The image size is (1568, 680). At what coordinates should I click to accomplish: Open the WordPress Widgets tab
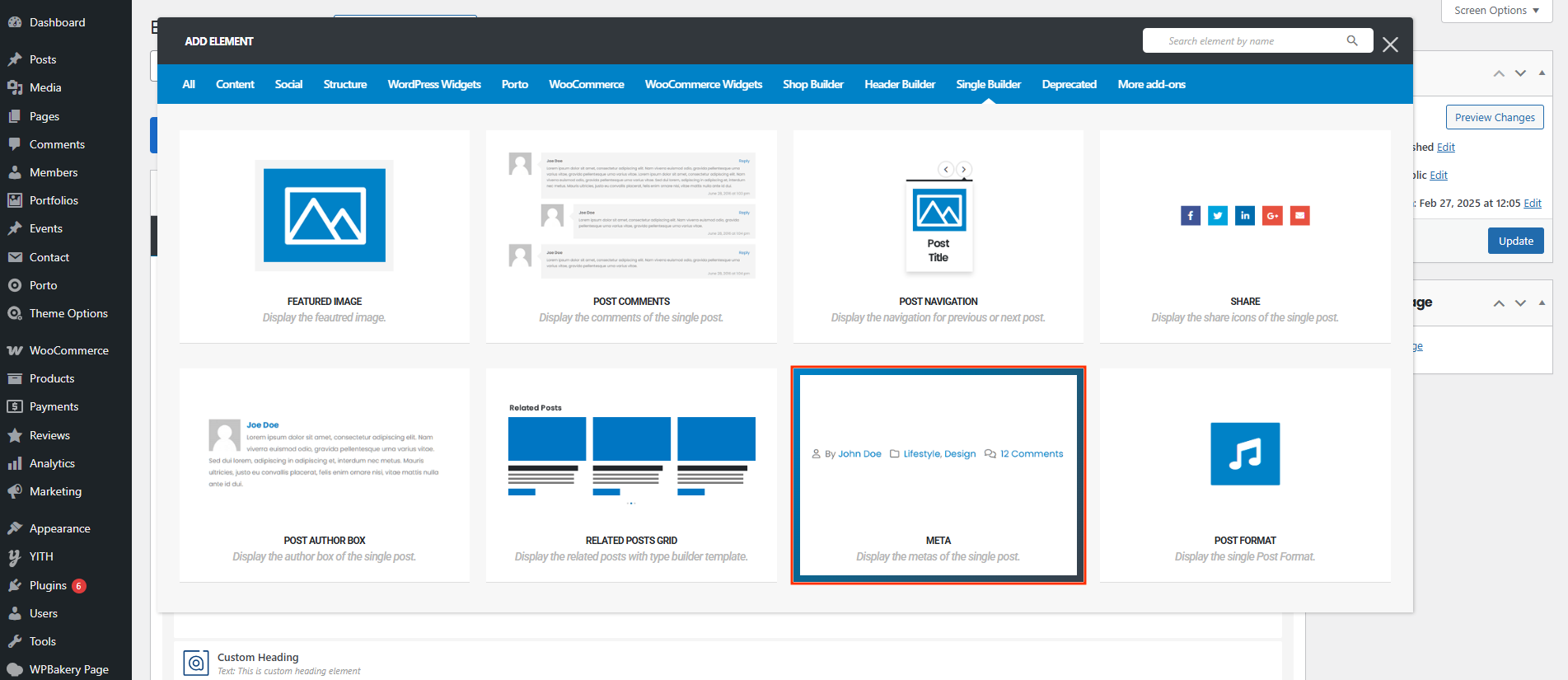pos(434,84)
